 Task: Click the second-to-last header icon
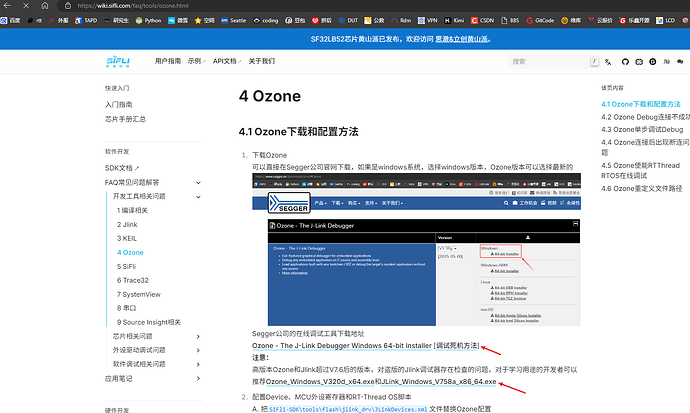[666, 62]
